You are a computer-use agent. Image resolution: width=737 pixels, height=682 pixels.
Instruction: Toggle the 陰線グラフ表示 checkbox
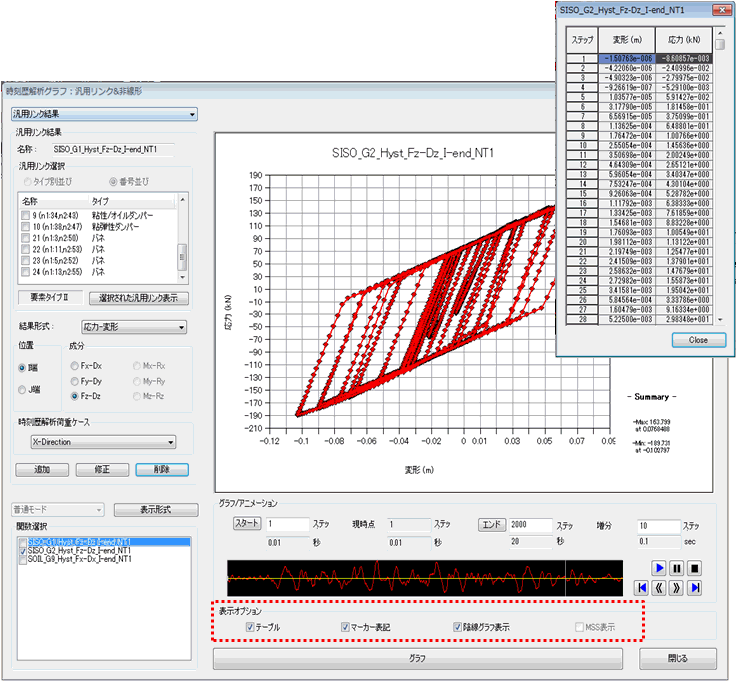pos(457,627)
